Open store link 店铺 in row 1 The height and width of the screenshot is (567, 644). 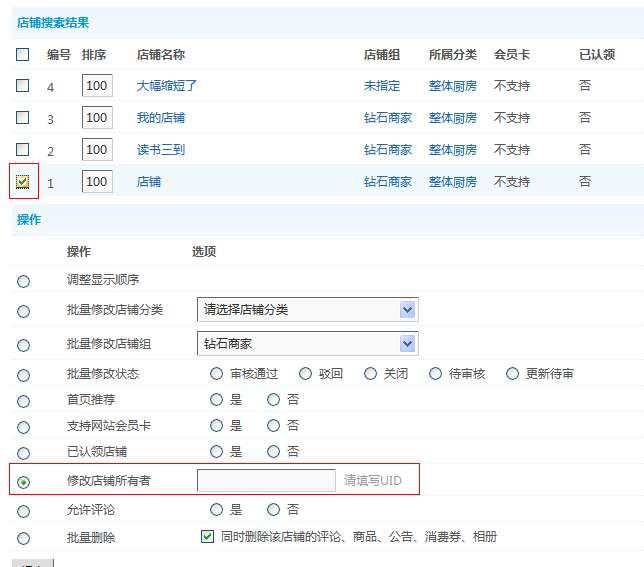pyautogui.click(x=149, y=182)
